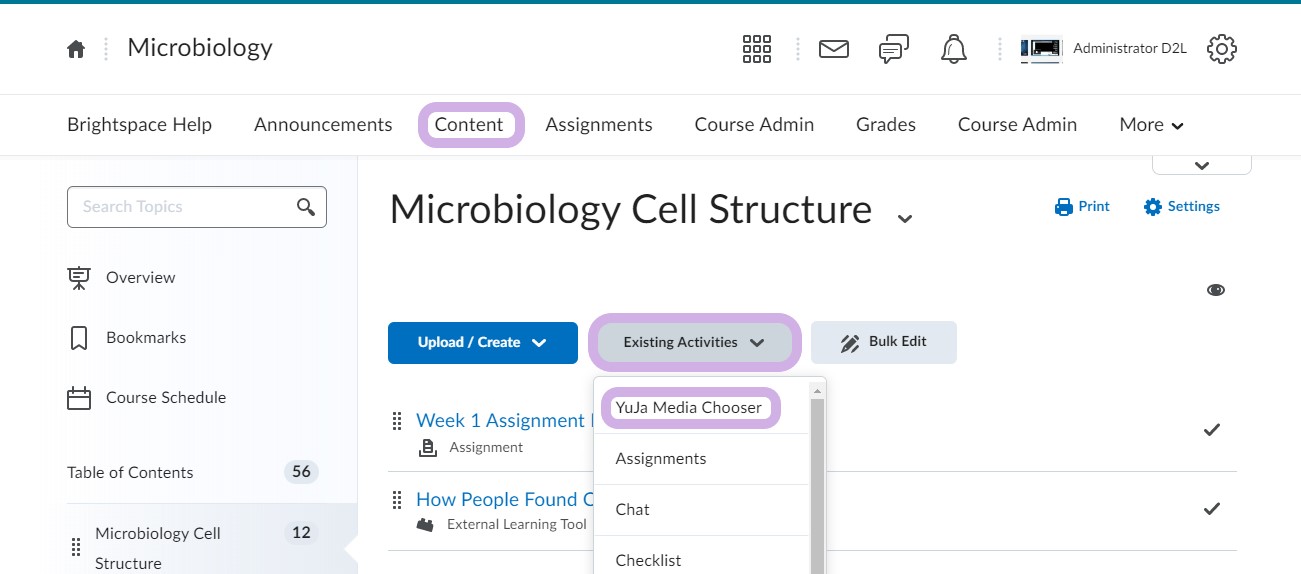Click the home icon beside Microbiology
The image size is (1301, 574).
76,49
